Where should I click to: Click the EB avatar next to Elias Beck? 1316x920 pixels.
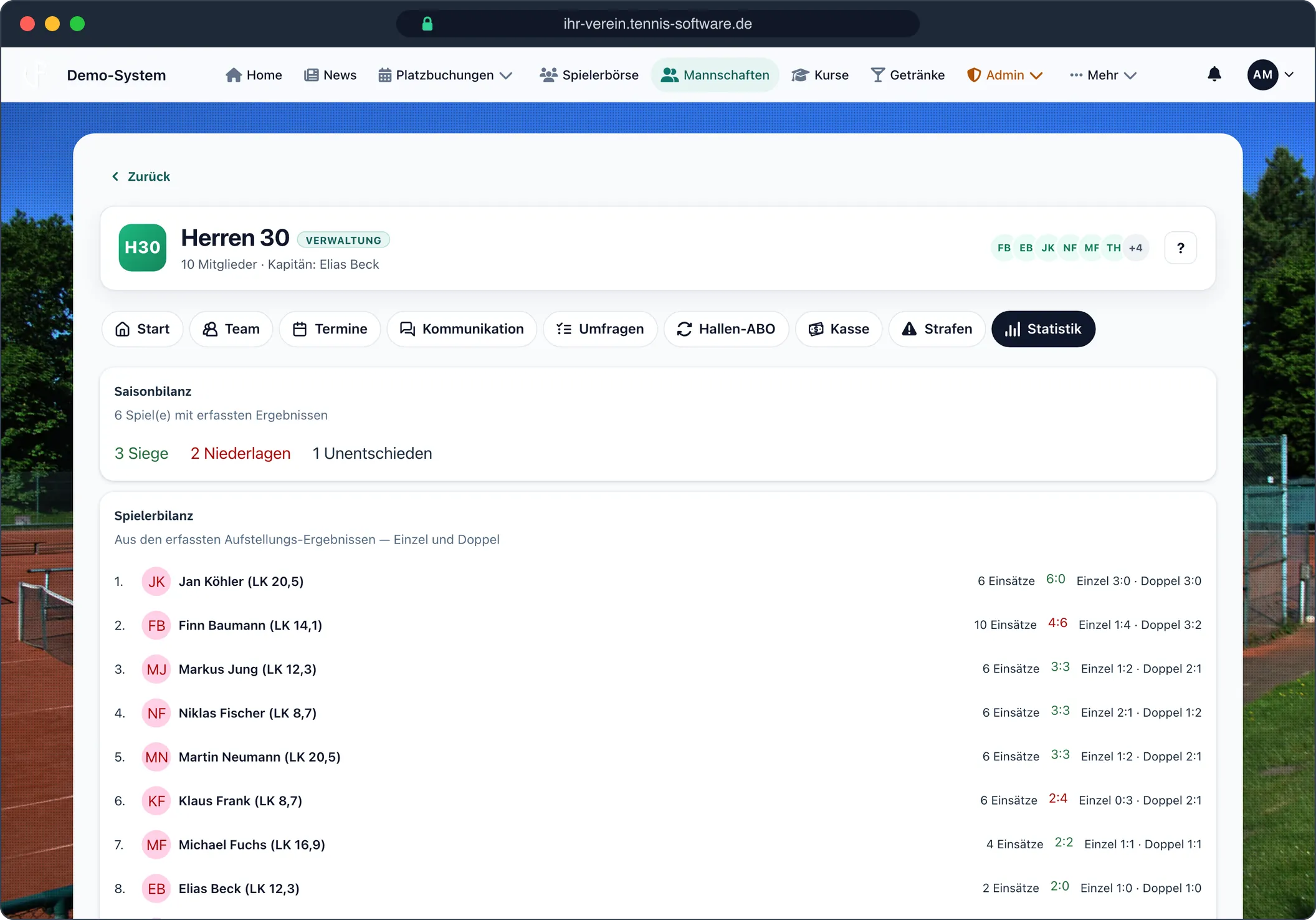(156, 889)
